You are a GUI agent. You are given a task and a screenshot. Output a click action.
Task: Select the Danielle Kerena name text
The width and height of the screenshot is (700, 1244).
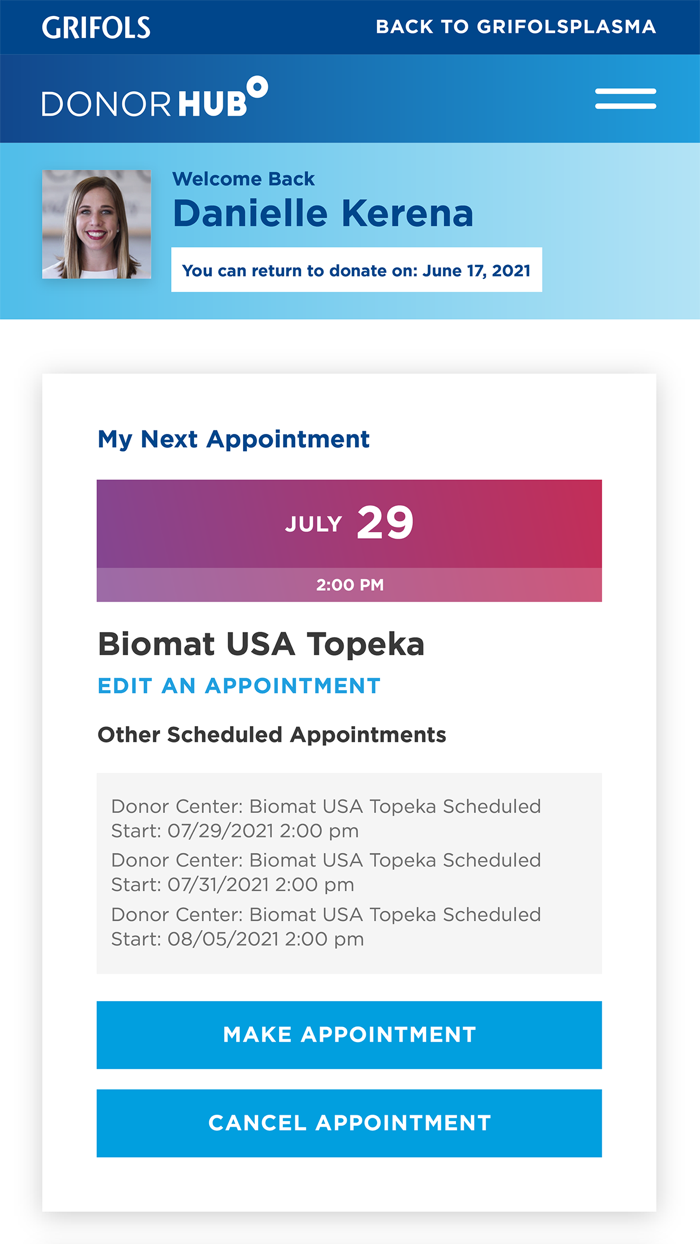tap(323, 212)
